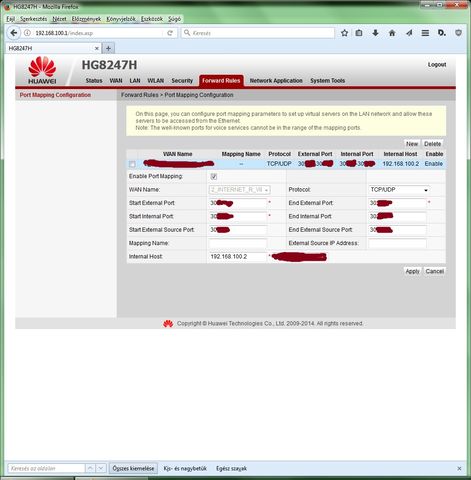Viewport: 471px width, 480px height.
Task: Open the Nézet menu
Action: (59, 19)
